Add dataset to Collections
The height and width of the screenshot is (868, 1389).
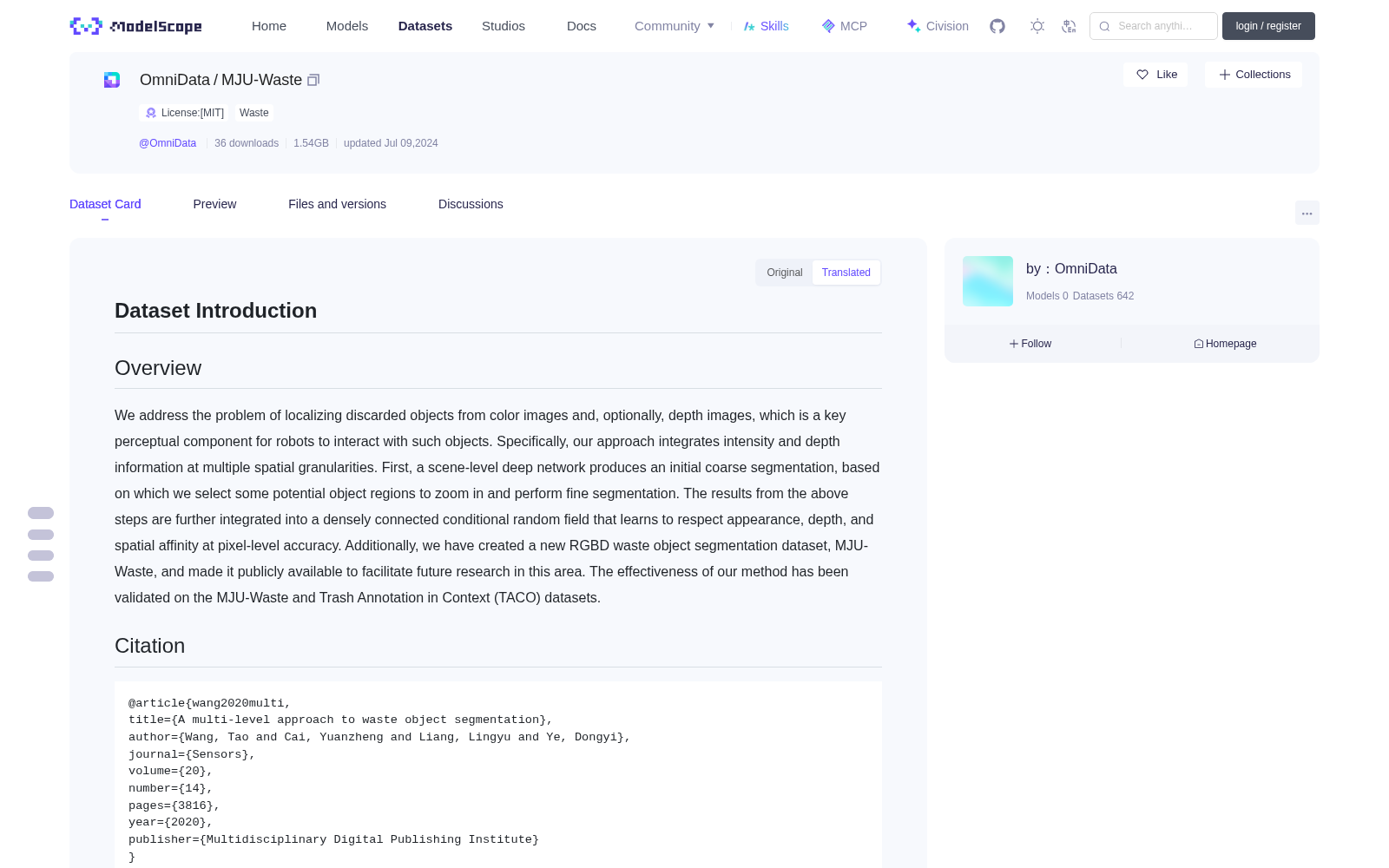click(x=1254, y=75)
